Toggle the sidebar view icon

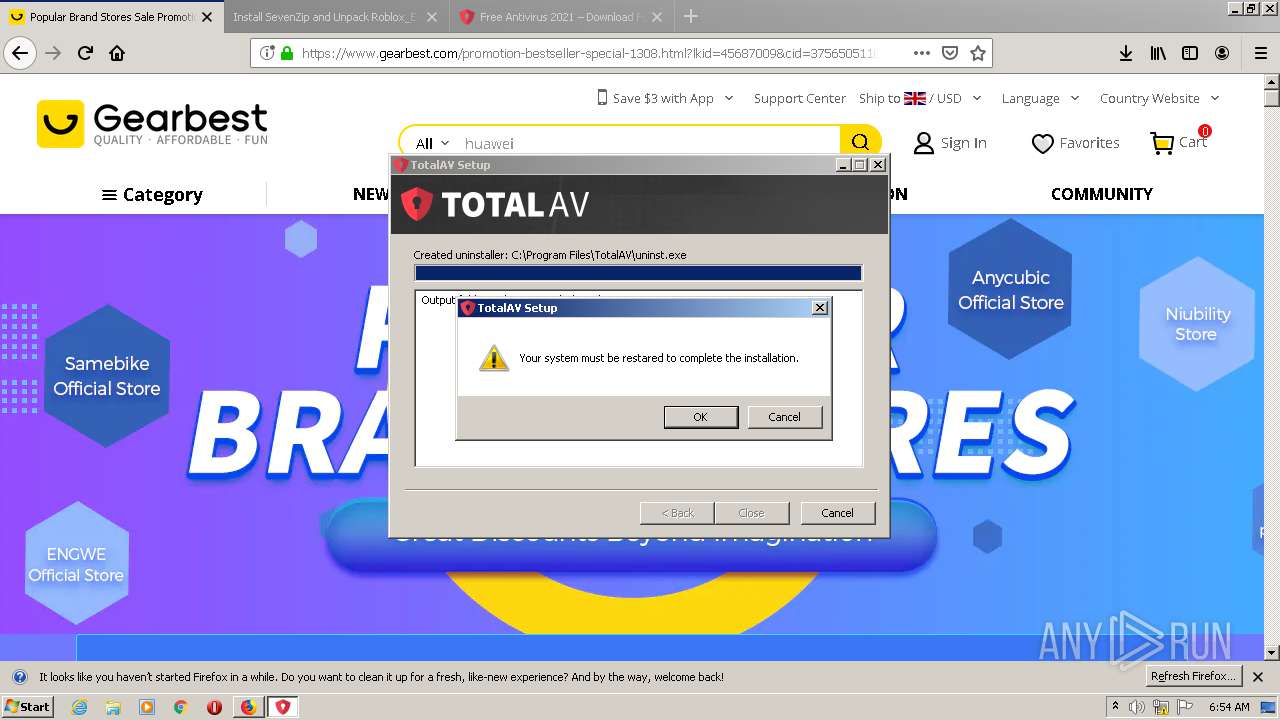click(1190, 53)
